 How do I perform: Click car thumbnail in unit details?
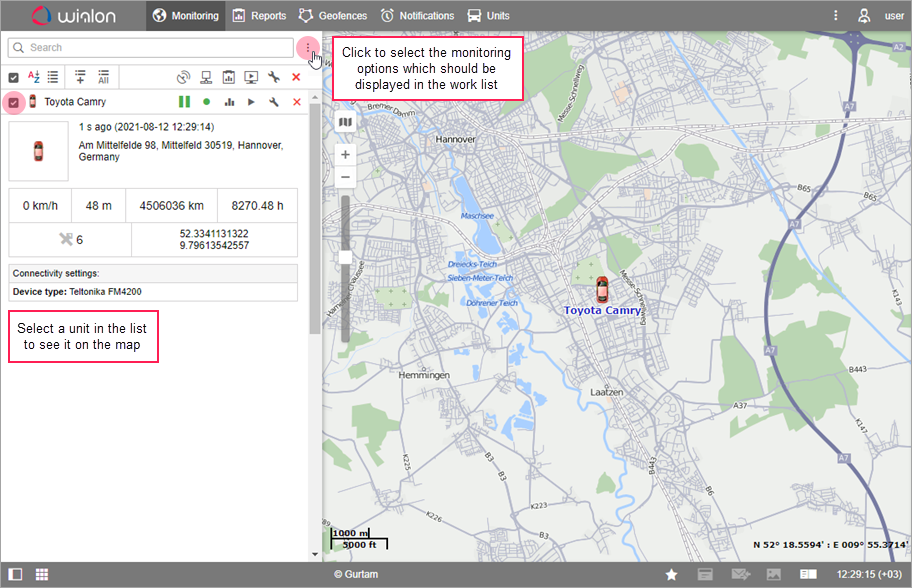click(x=38, y=151)
